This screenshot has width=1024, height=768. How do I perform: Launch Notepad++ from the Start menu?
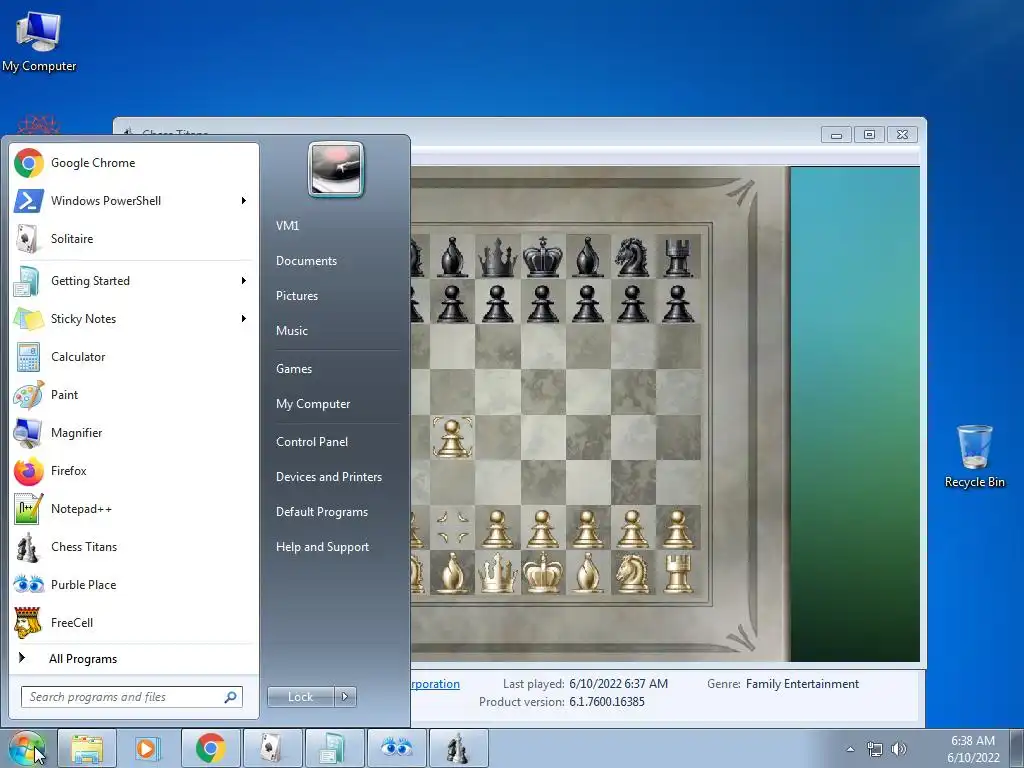coord(133,509)
